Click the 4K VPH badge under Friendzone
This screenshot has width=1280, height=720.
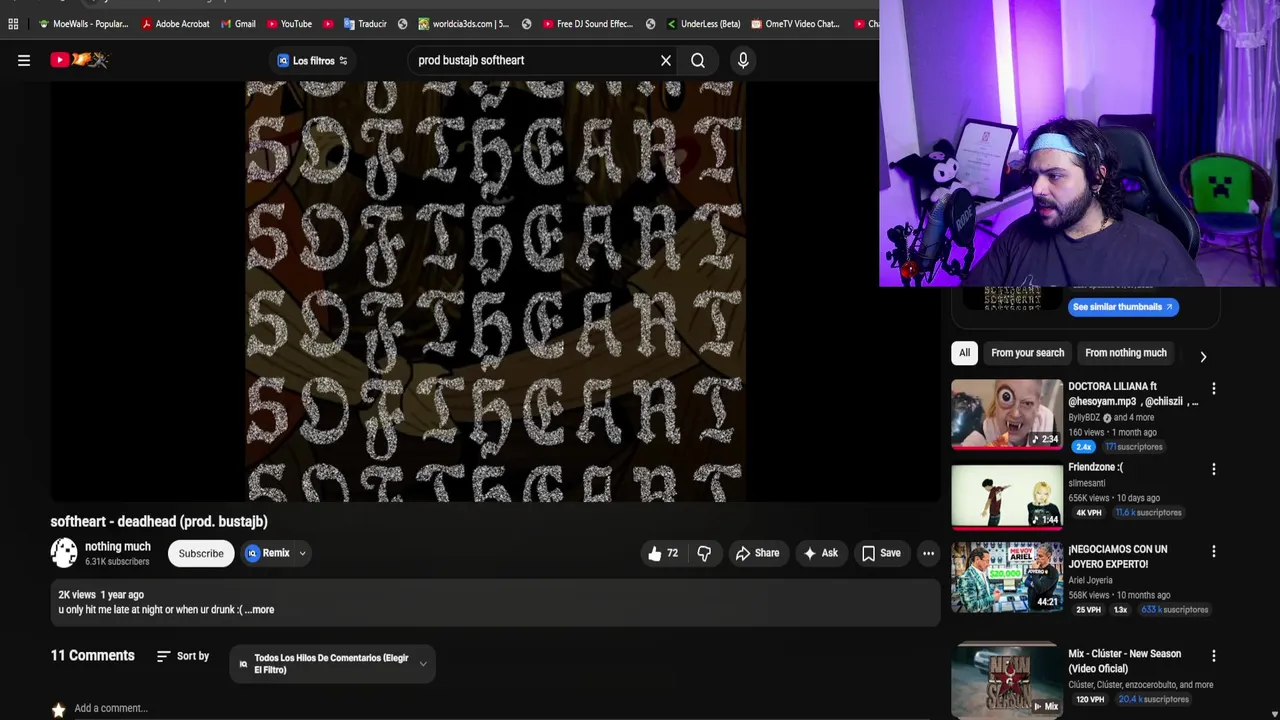[x=1089, y=512]
